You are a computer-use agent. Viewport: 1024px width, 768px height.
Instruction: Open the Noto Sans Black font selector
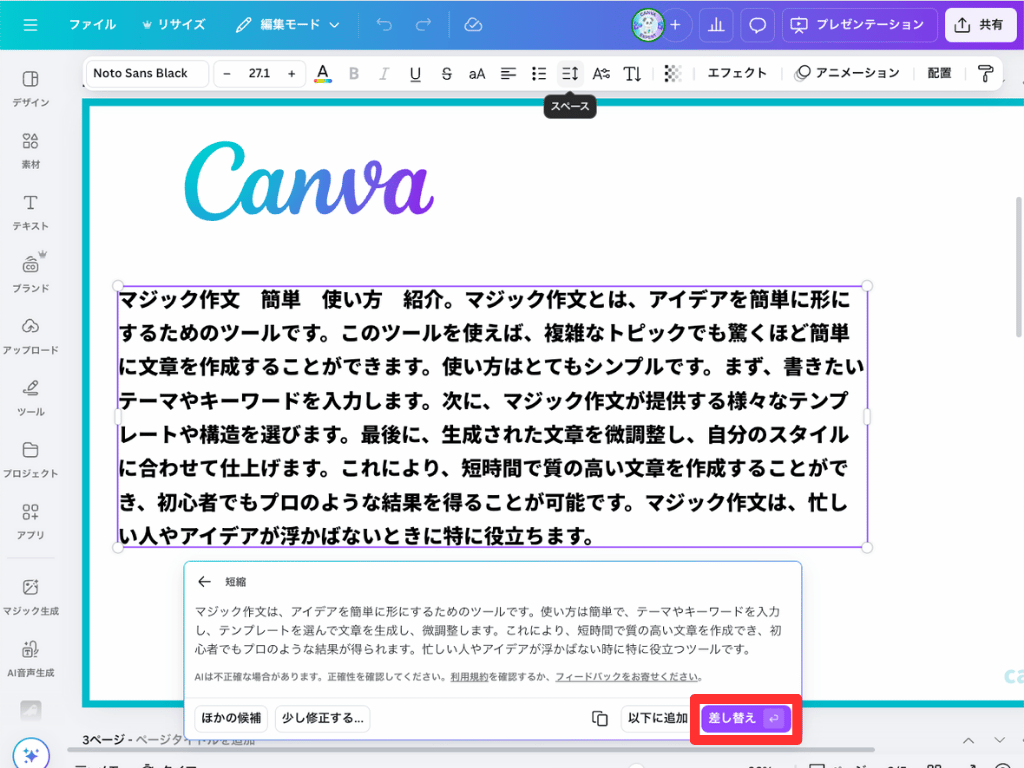tap(148, 73)
